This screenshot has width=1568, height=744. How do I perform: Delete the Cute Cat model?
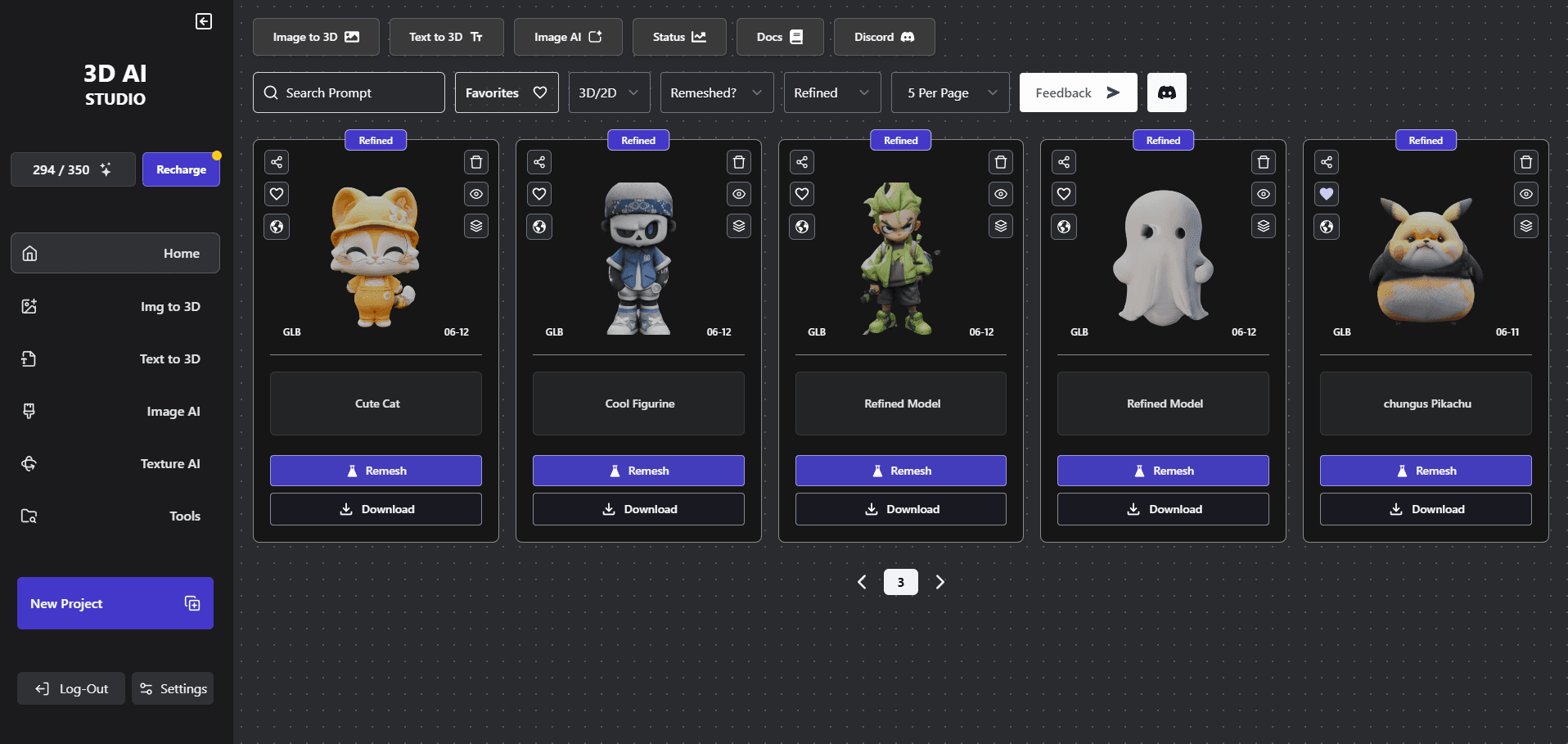click(476, 162)
